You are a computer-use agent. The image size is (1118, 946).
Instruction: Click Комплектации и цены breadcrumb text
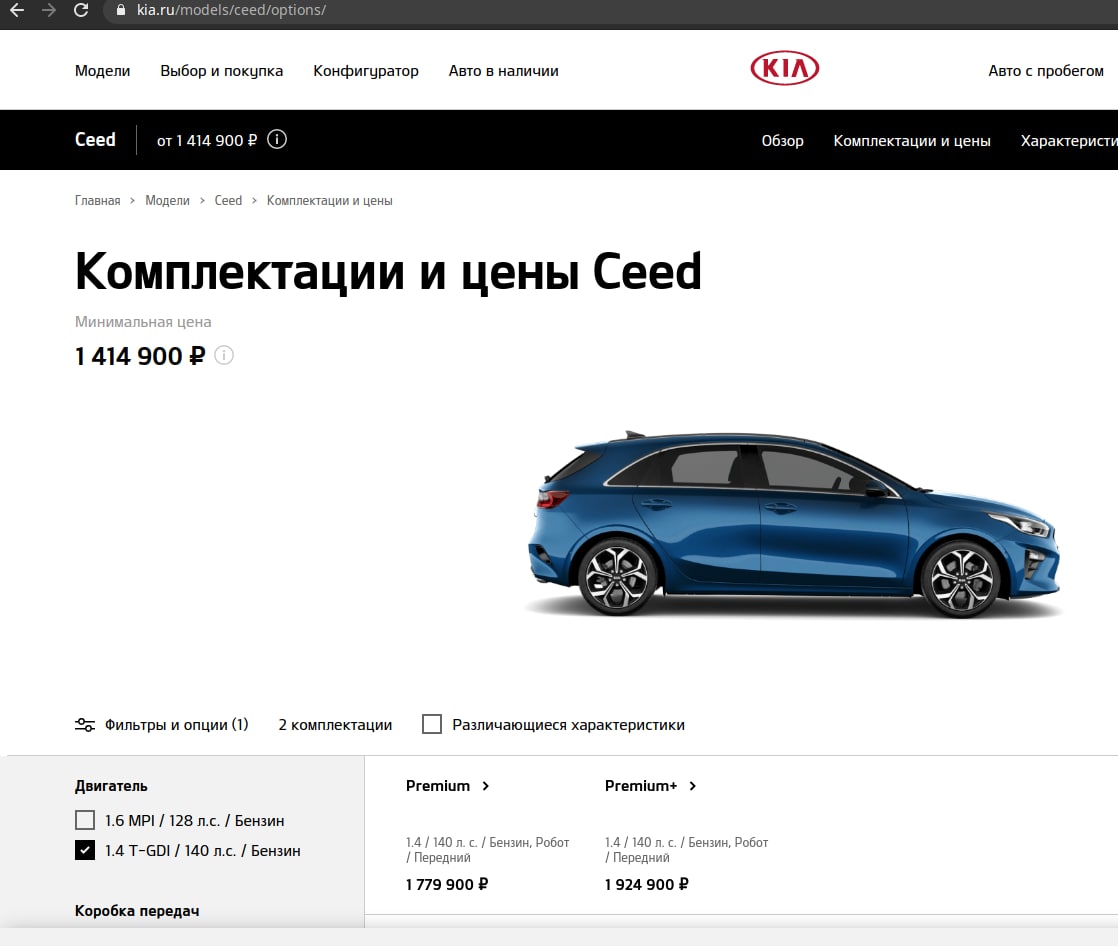tap(329, 200)
